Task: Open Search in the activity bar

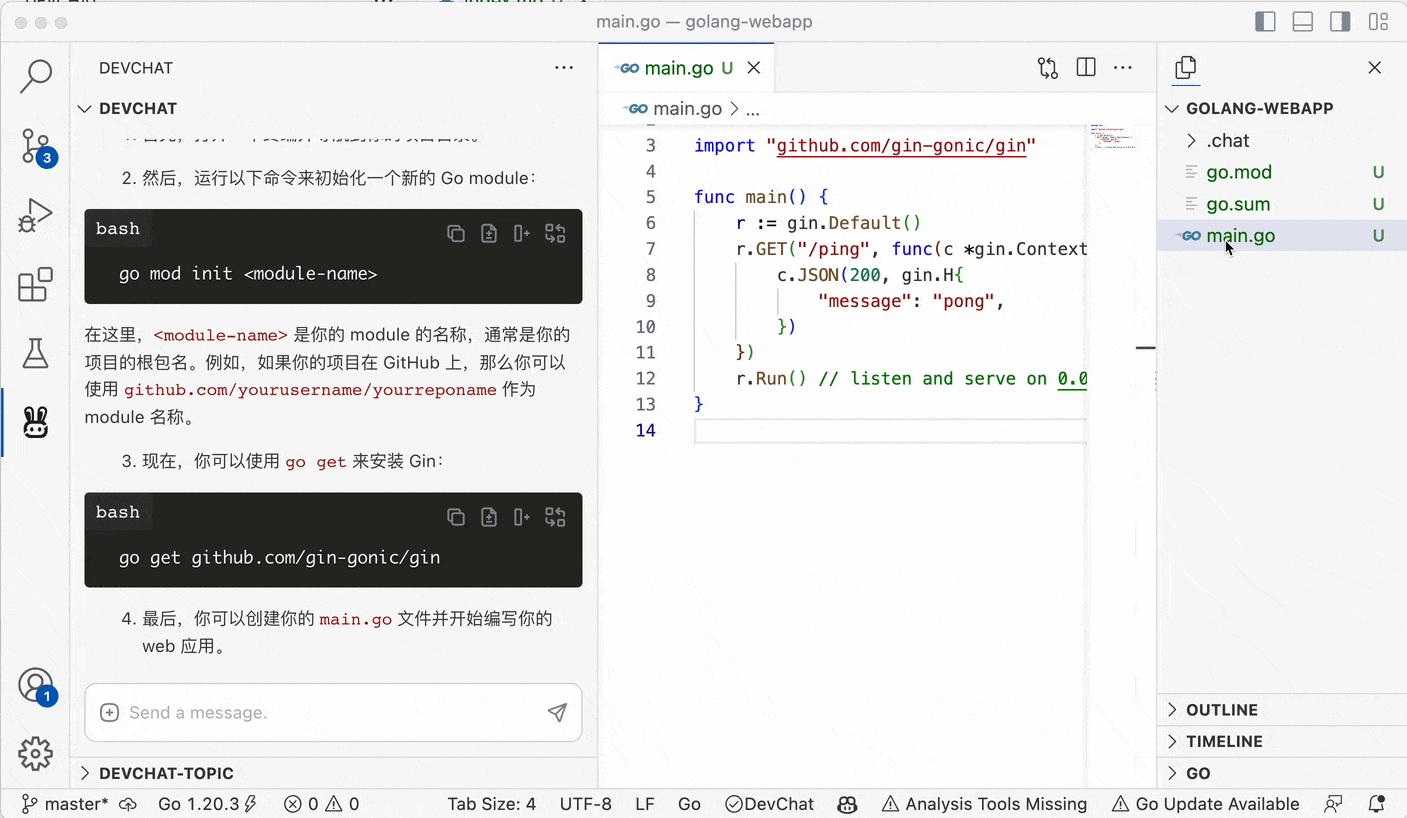Action: (x=35, y=76)
